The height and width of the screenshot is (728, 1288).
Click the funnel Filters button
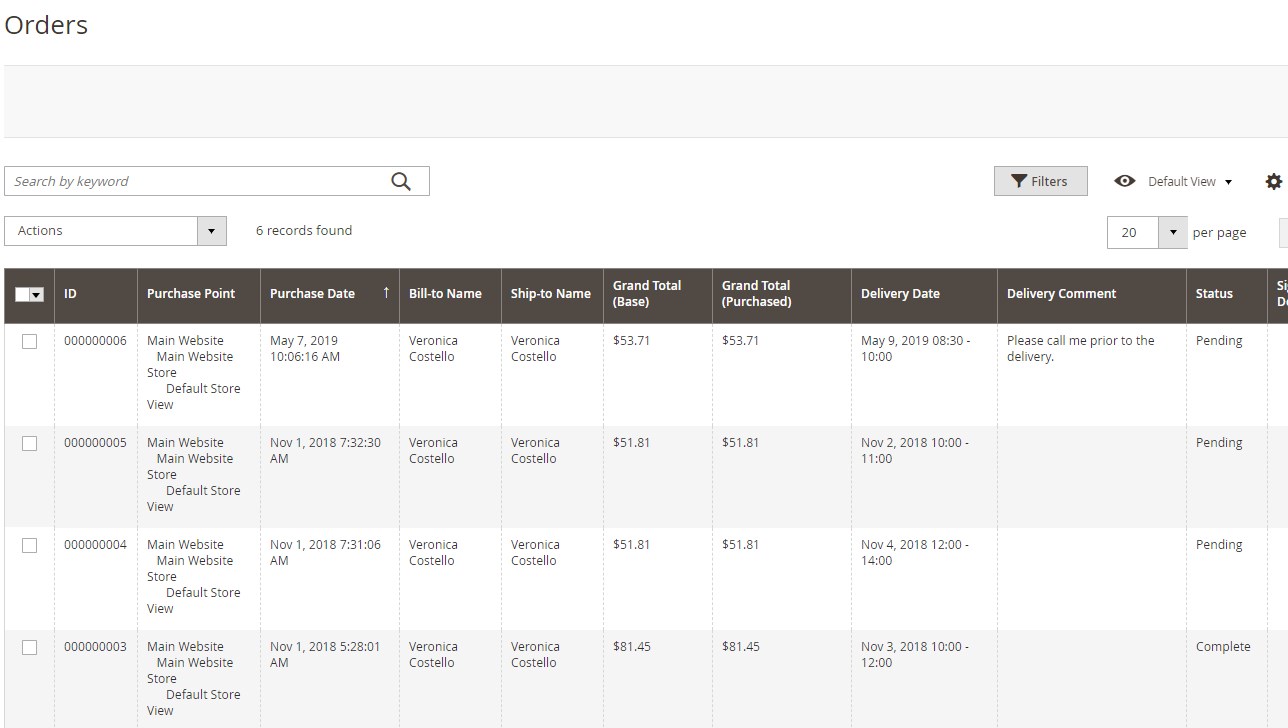1040,181
